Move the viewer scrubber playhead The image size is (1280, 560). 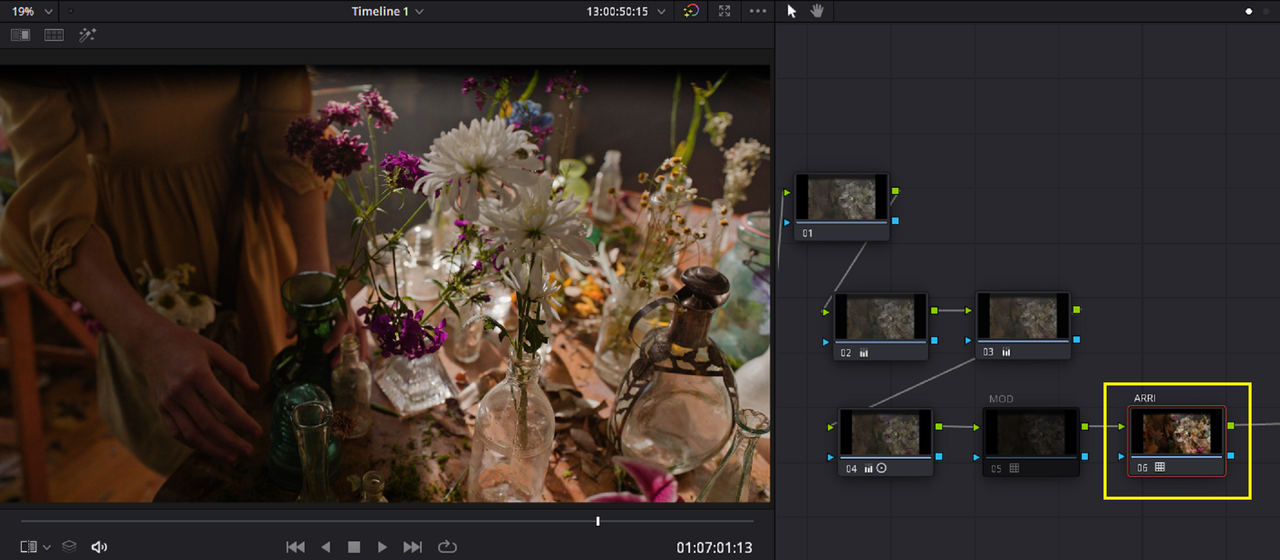pos(598,521)
